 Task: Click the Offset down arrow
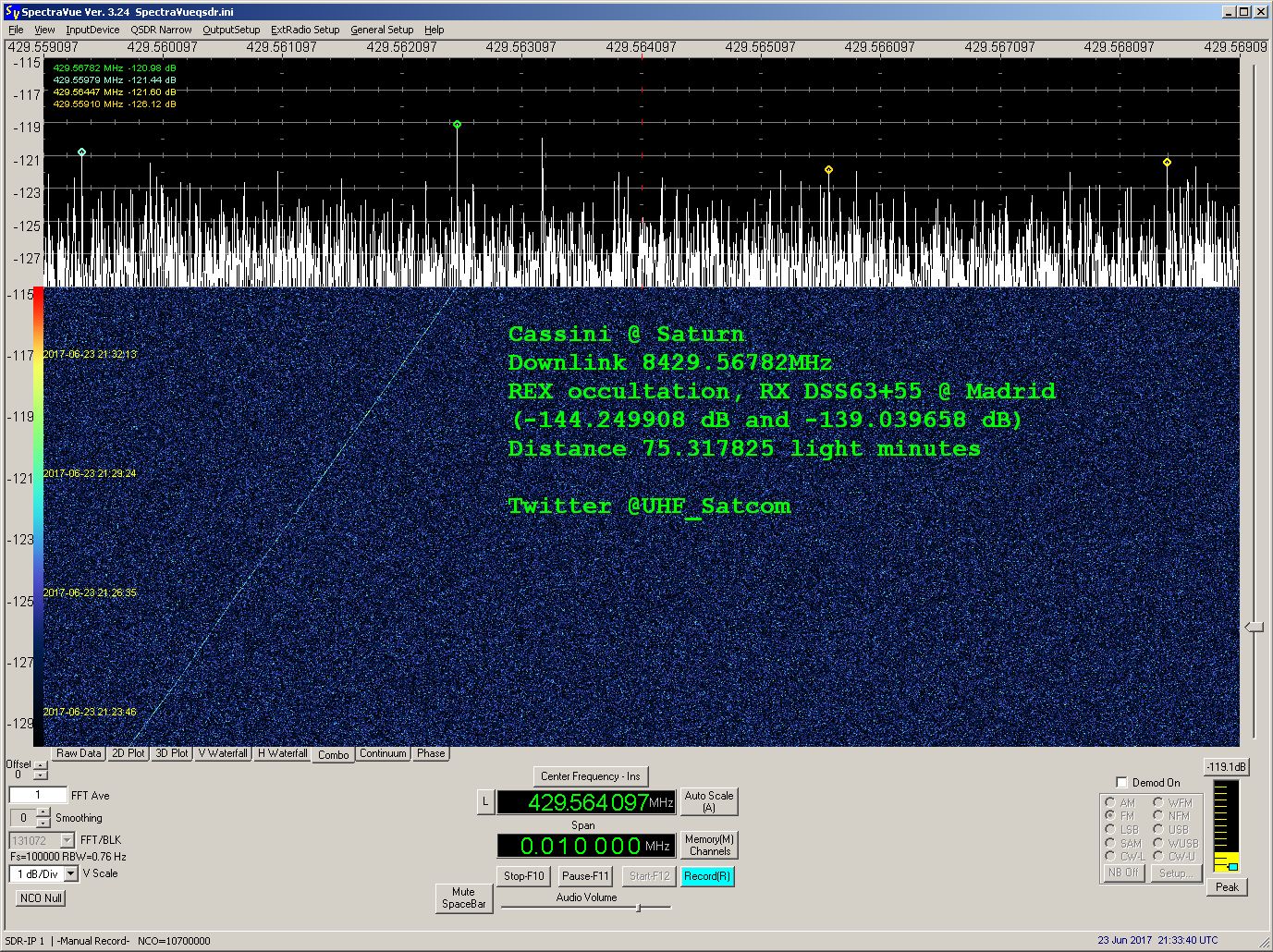point(40,775)
